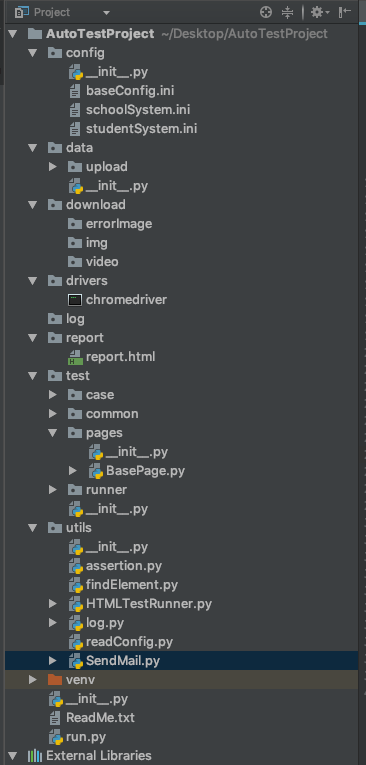This screenshot has height=765, width=366.
Task: Select the chromedriver executable file icon
Action: 75,300
